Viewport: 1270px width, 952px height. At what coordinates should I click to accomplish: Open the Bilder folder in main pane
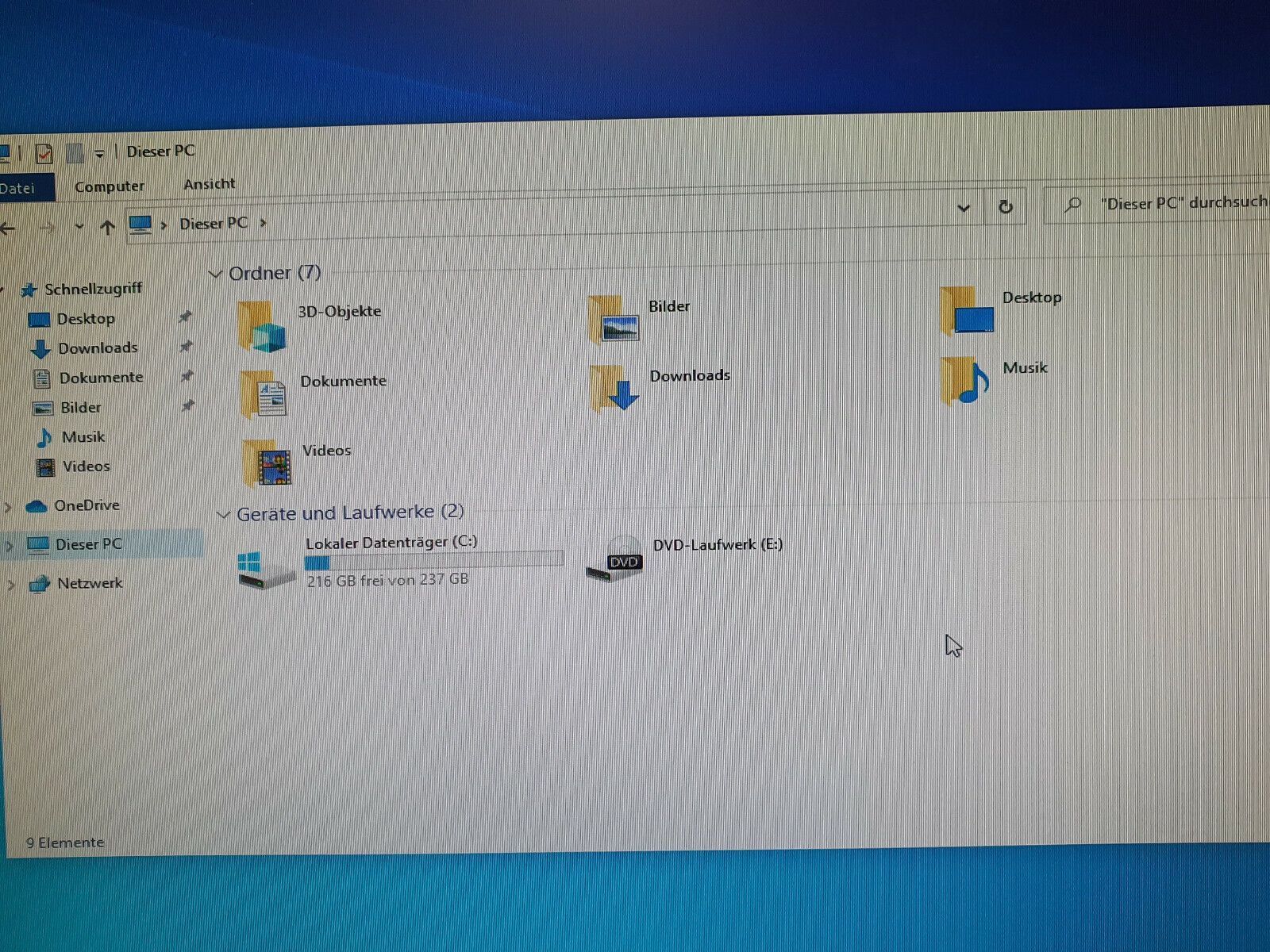point(615,320)
